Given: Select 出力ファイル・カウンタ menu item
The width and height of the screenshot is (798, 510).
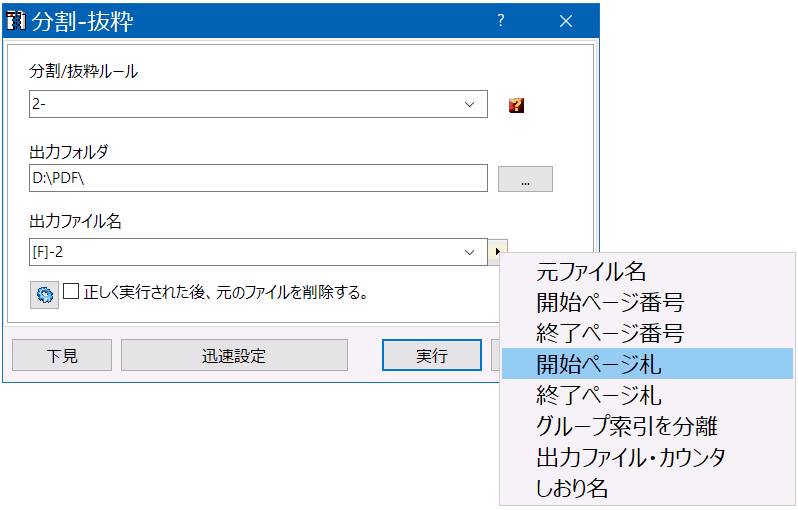Looking at the screenshot, I should coord(647,457).
